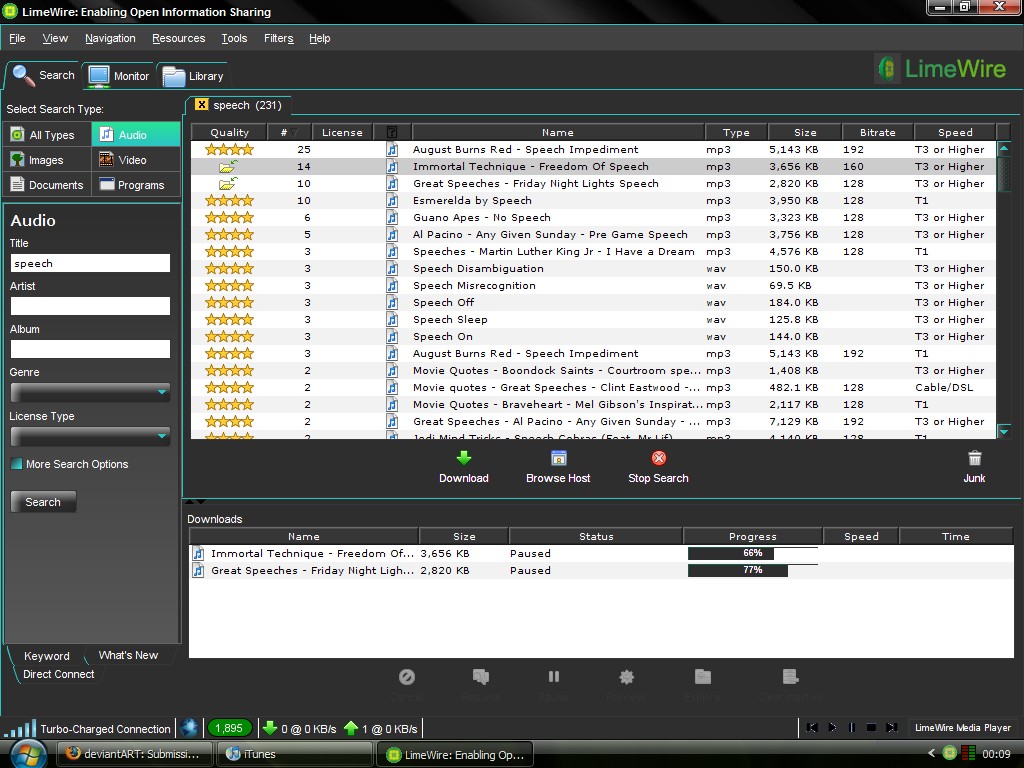Click the Artist input field
1024x768 pixels.
[x=90, y=306]
